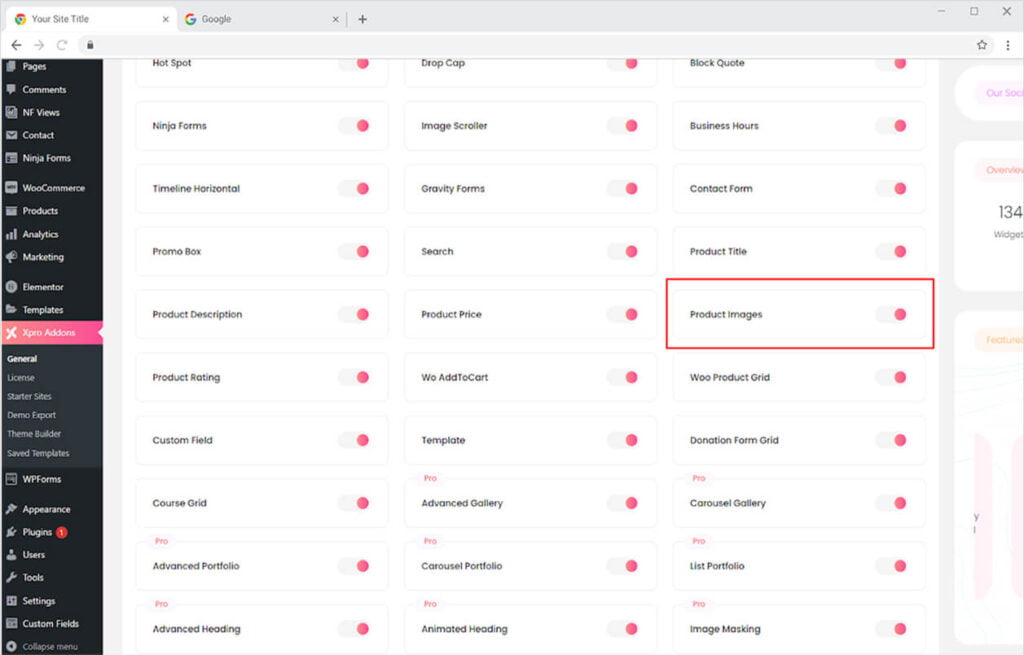Viewport: 1024px width, 655px height.
Task: Open the Starter Sites submenu link
Action: click(29, 396)
